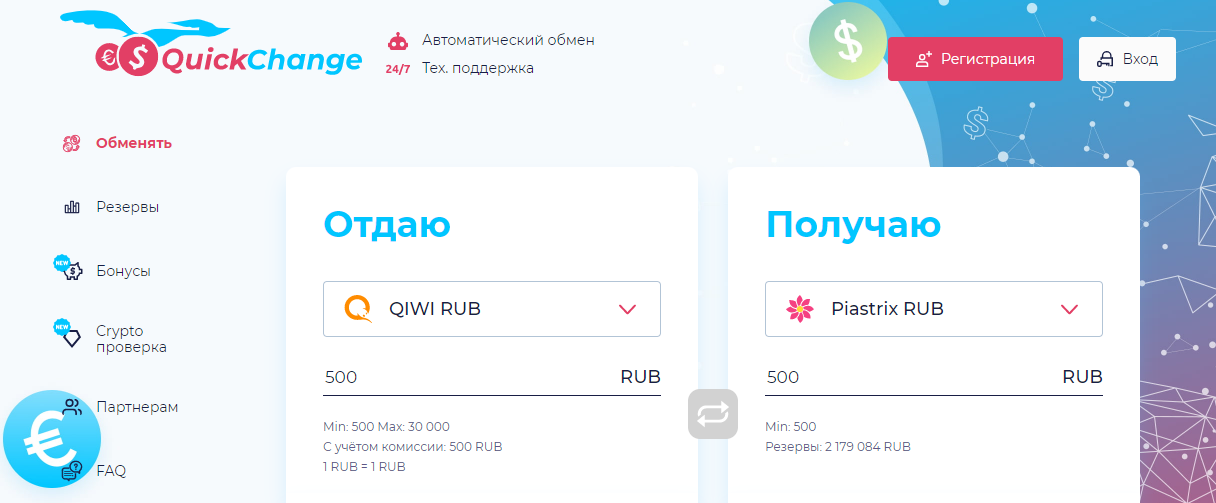
Task: Click the Crypto проверка diamond icon
Action: coord(70,337)
